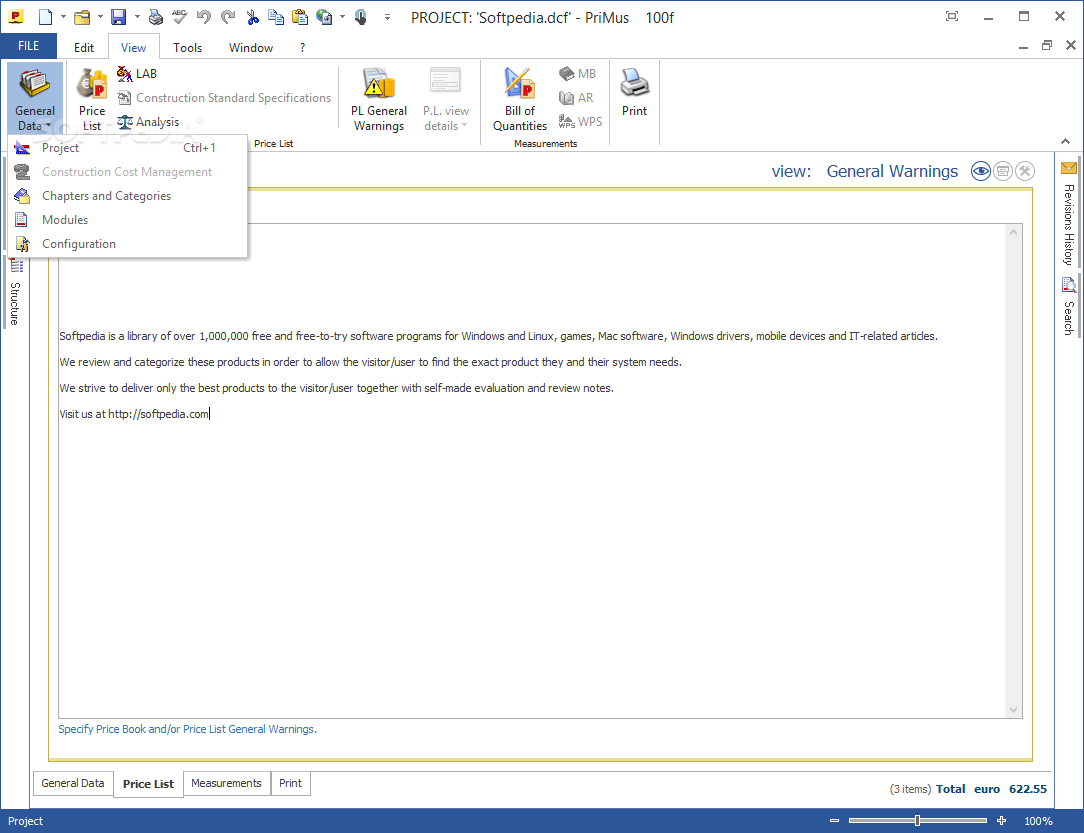The height and width of the screenshot is (833, 1084).
Task: Select the WPS measurements view
Action: coord(580,122)
